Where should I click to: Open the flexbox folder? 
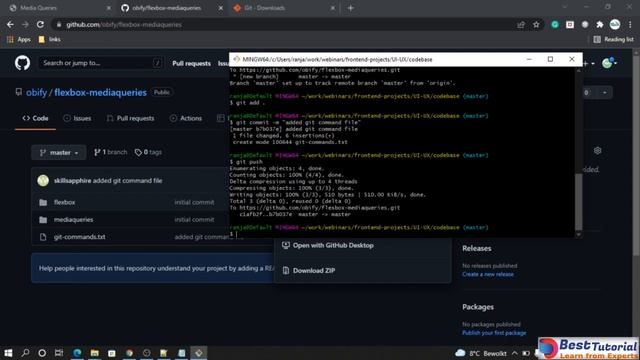pos(64,202)
